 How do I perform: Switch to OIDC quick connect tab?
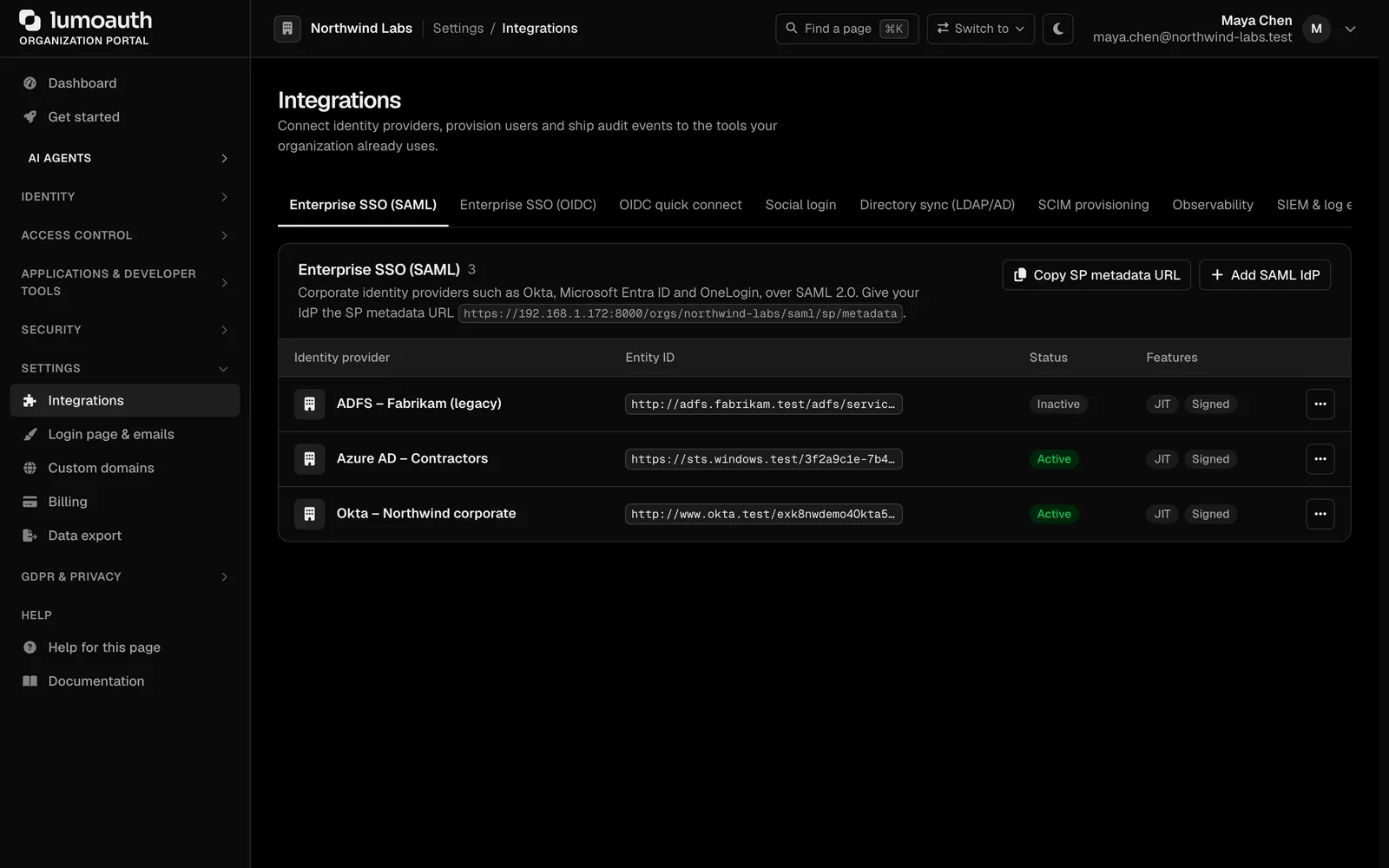[x=681, y=205]
